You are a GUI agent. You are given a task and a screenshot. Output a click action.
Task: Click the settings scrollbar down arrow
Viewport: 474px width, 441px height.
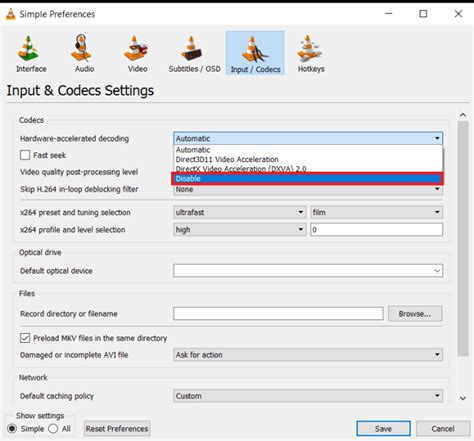(x=463, y=398)
